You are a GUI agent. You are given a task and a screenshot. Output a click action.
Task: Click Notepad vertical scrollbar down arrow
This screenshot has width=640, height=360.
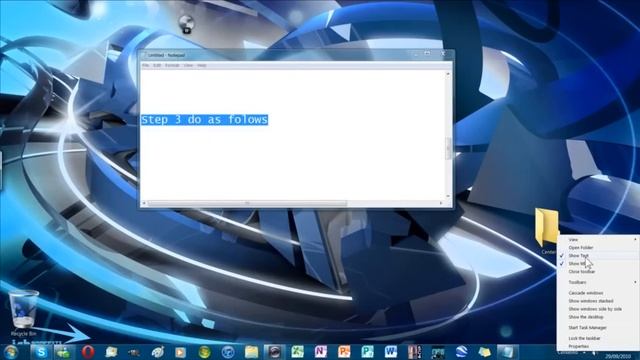coord(448,196)
